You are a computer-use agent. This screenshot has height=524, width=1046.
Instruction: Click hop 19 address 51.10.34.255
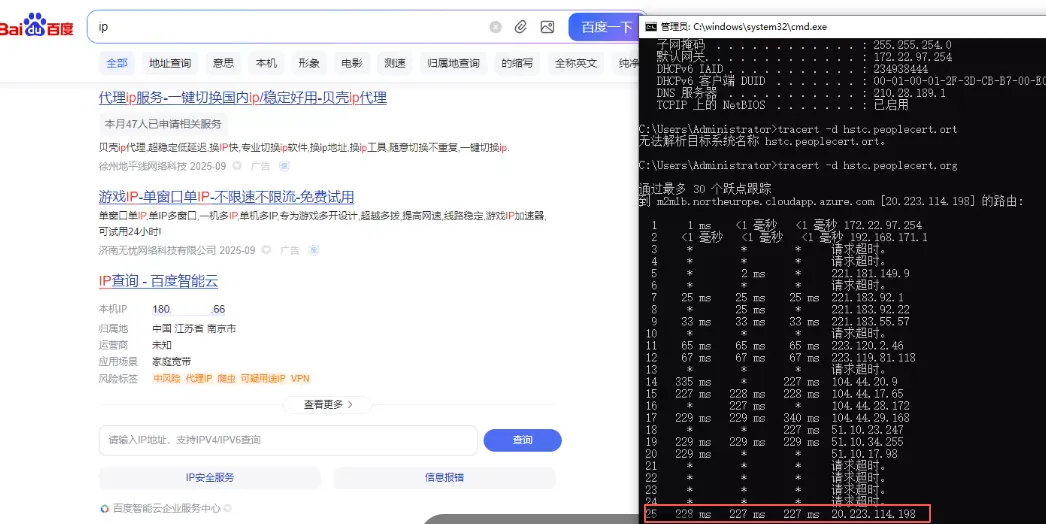click(867, 442)
